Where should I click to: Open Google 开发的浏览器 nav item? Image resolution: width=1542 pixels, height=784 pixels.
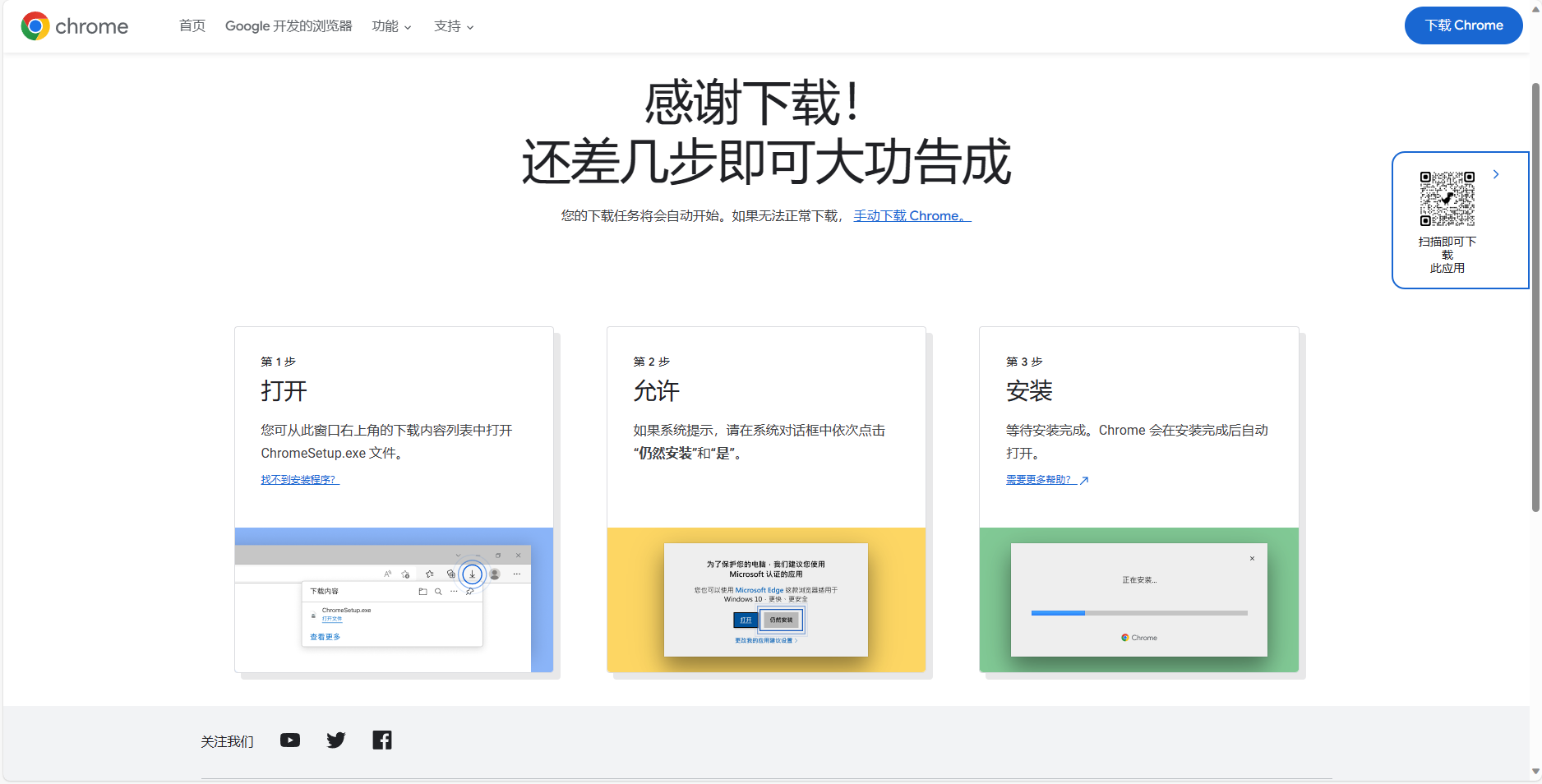click(x=289, y=26)
